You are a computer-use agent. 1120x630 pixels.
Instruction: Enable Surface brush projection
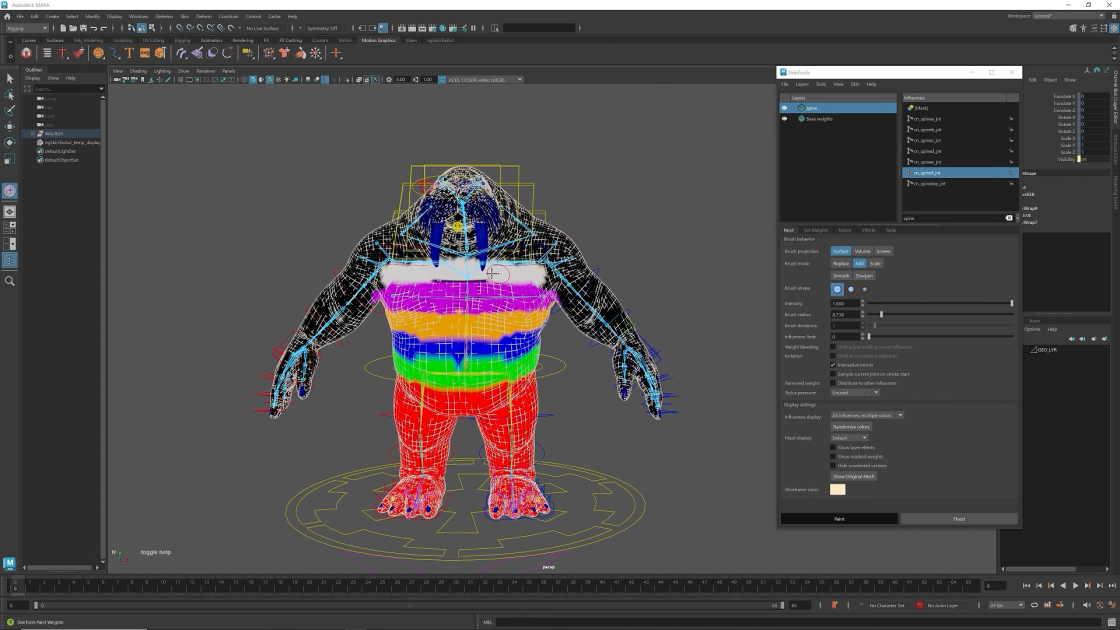[x=840, y=251]
